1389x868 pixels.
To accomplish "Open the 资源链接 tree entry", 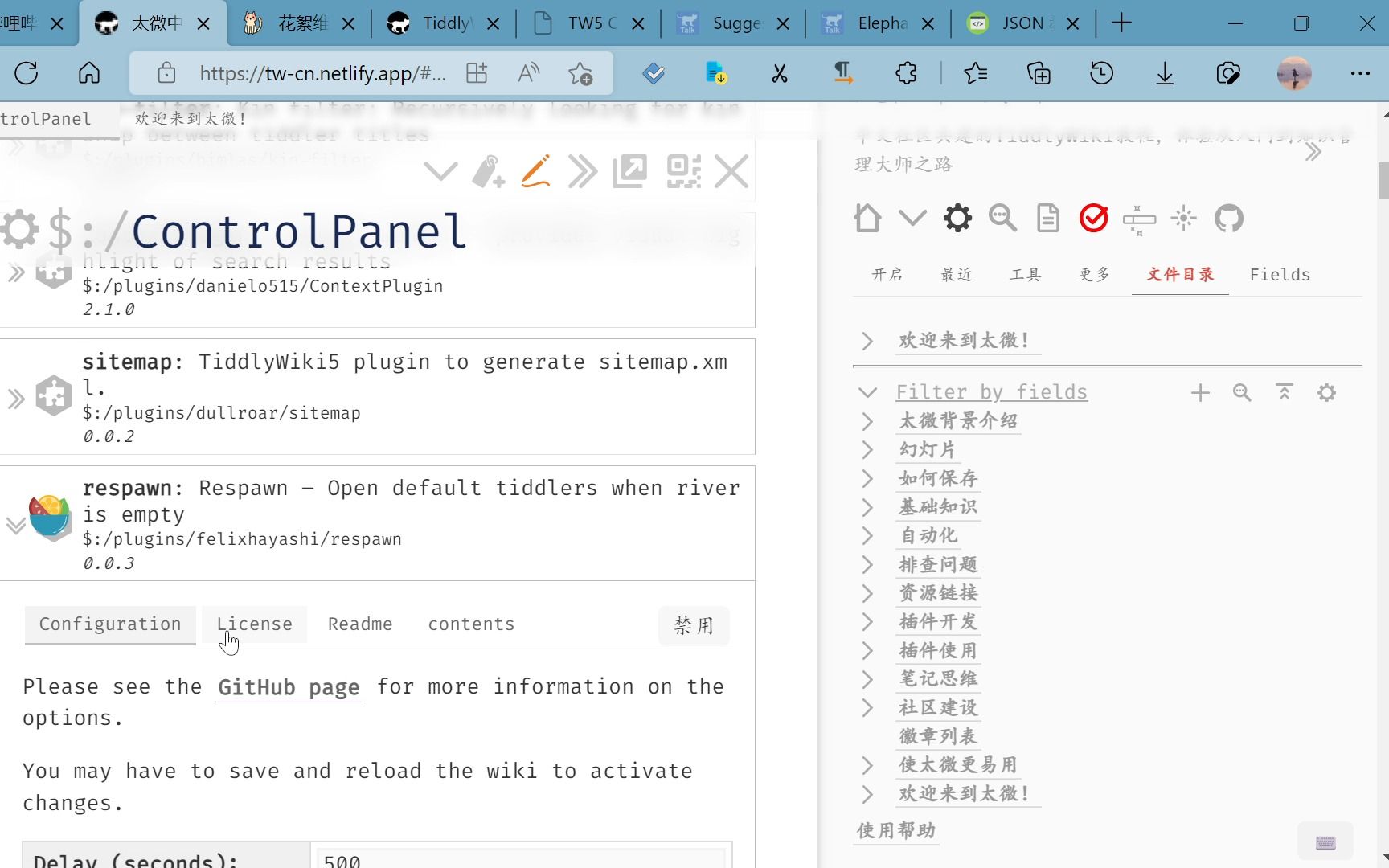I will click(938, 593).
